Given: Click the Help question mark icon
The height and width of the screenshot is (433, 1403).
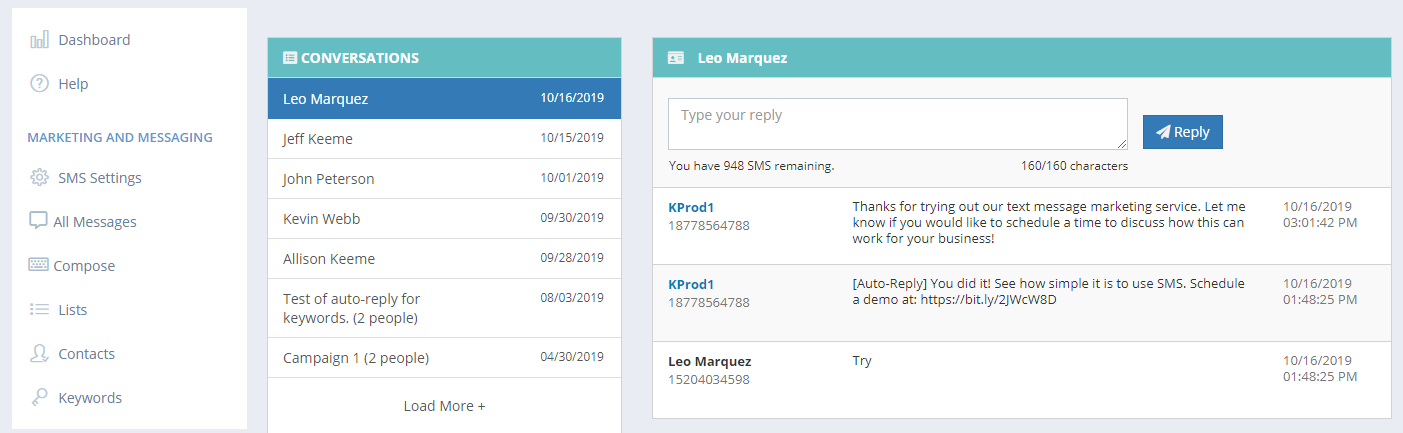Looking at the screenshot, I should (x=39, y=84).
